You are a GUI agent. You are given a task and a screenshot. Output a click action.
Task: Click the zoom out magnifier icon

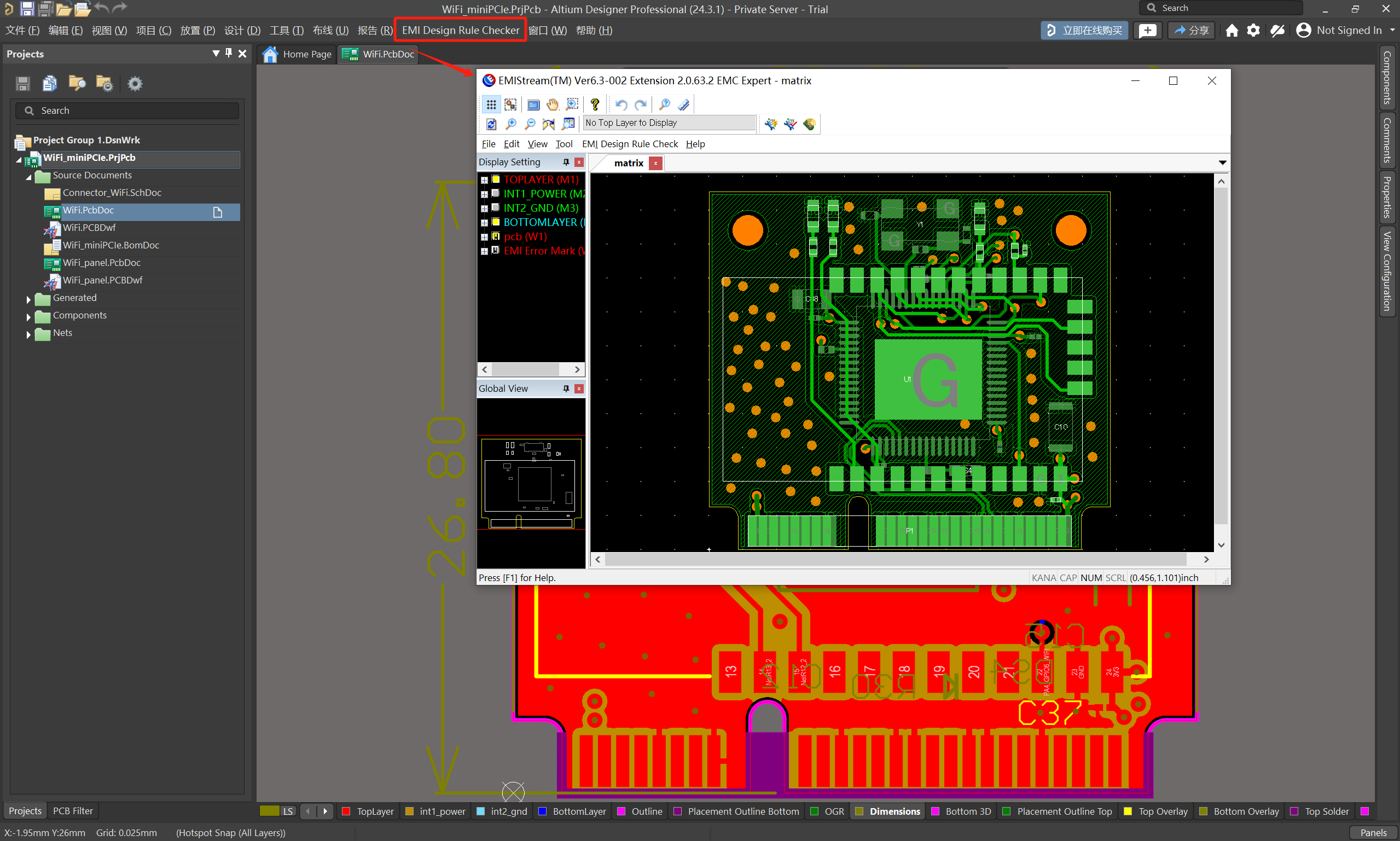pos(530,124)
